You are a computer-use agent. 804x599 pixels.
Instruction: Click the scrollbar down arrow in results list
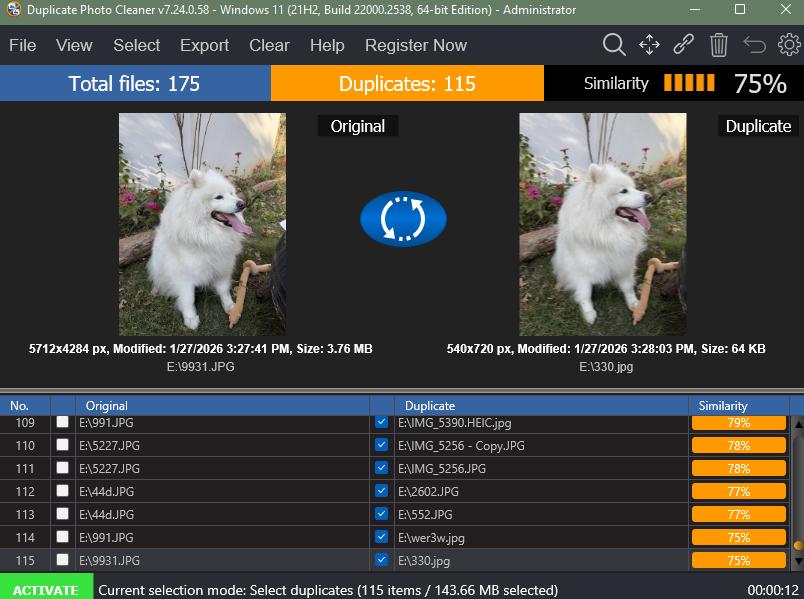point(798,562)
